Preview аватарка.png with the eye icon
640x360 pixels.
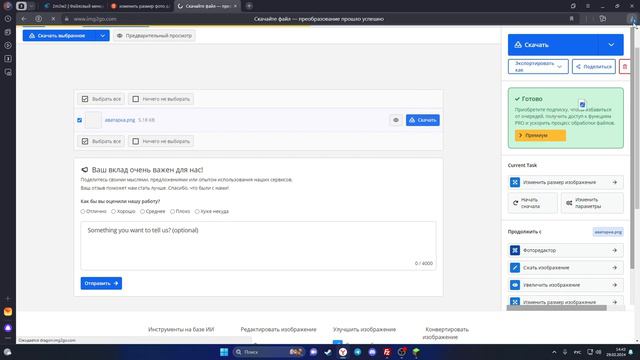(396, 120)
